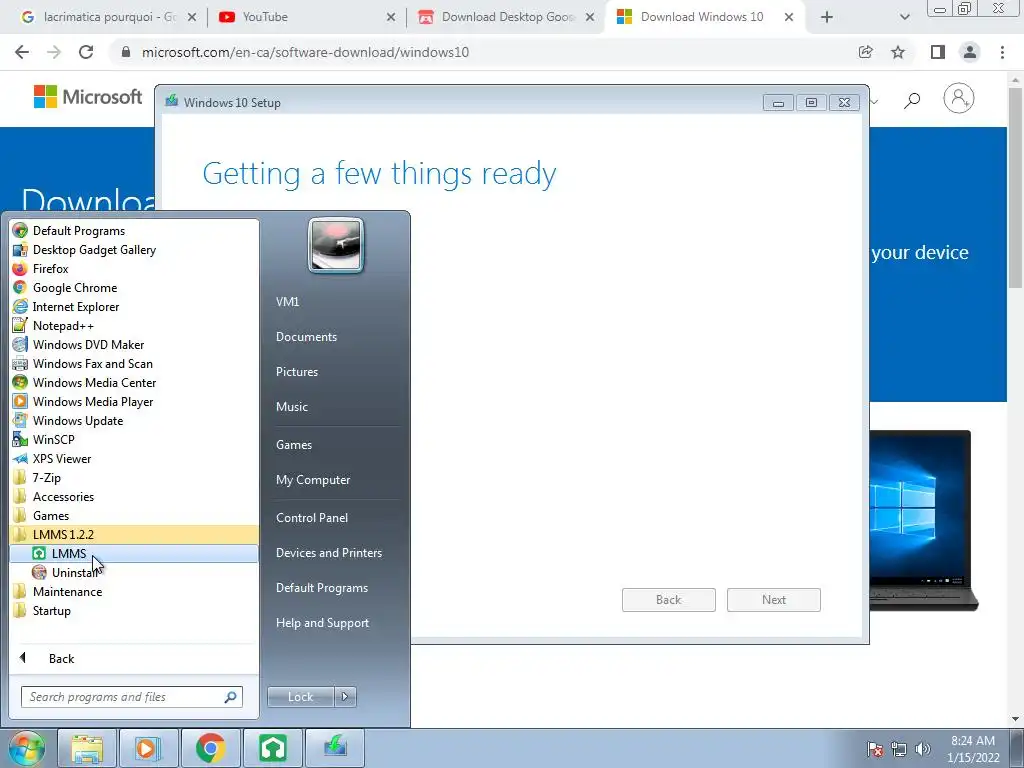1024x768 pixels.
Task: Click the share page icon in address bar
Action: coord(865,52)
